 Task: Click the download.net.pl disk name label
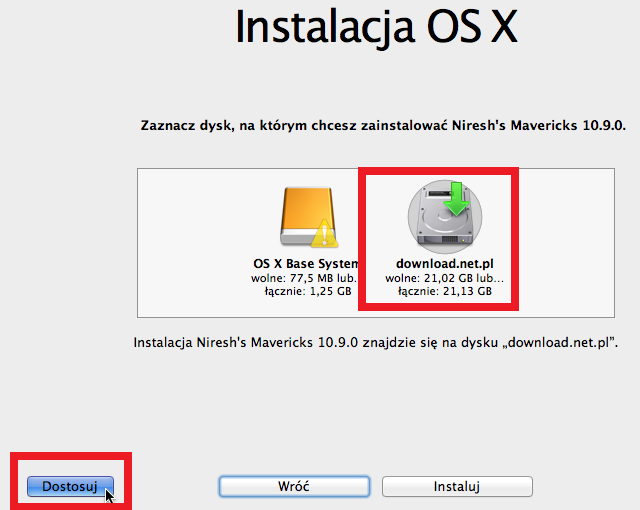(445, 264)
